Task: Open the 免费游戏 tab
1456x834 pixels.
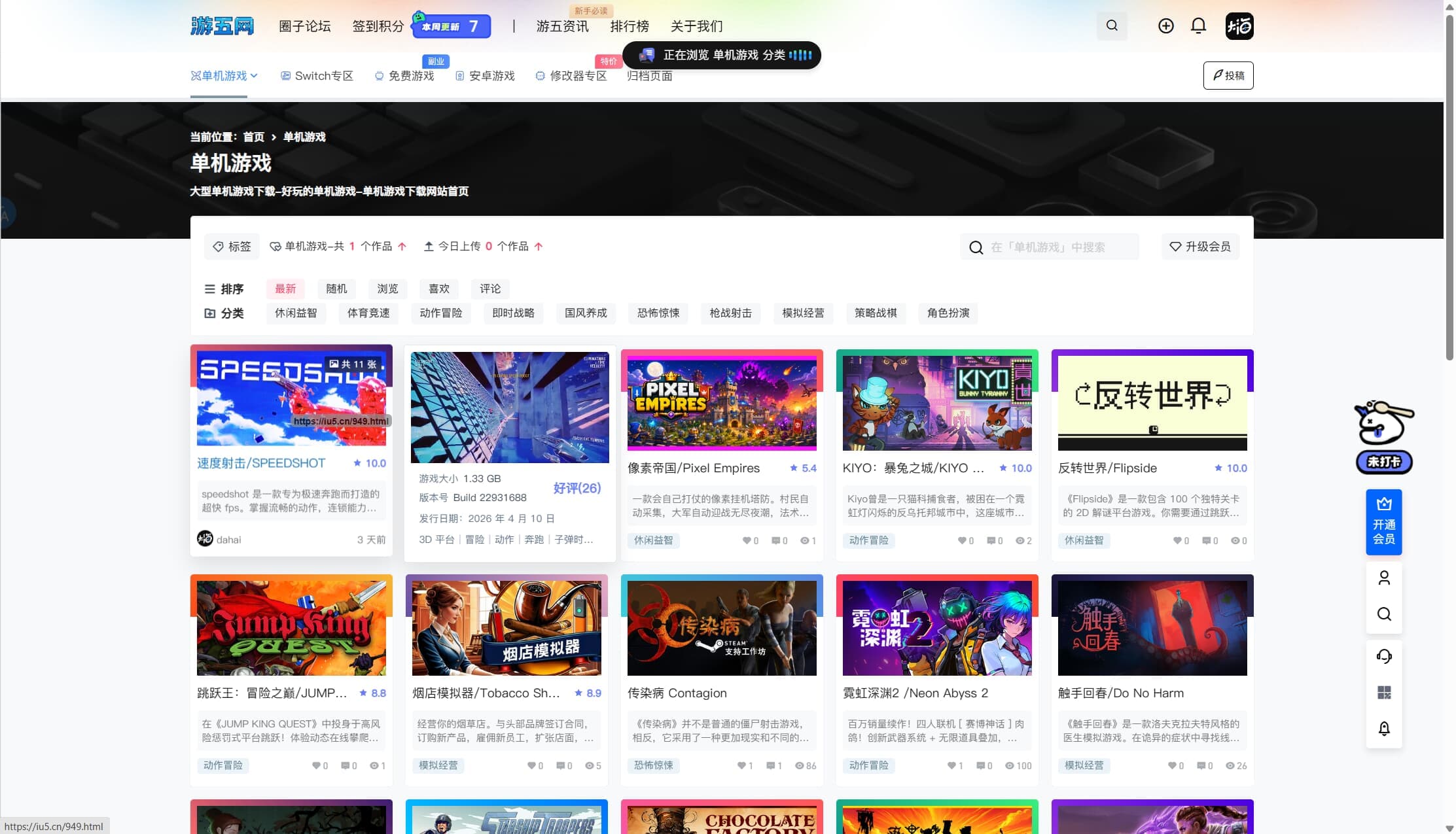Action: [404, 76]
